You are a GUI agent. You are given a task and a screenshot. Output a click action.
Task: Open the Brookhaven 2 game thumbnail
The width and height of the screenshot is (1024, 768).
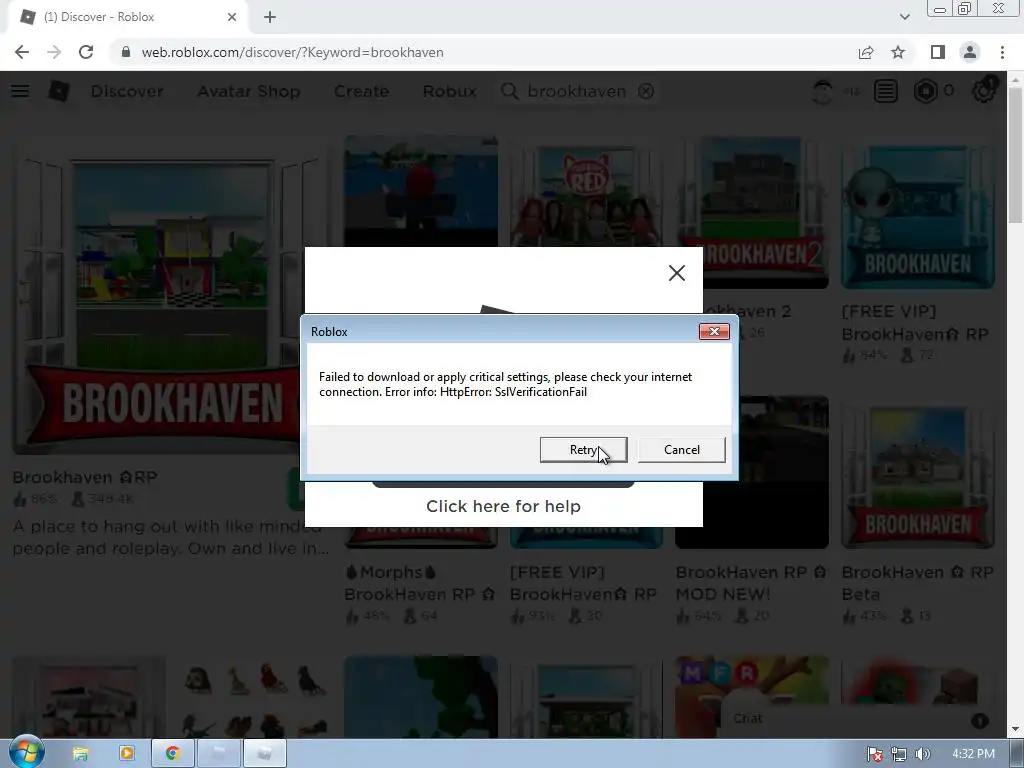point(752,212)
